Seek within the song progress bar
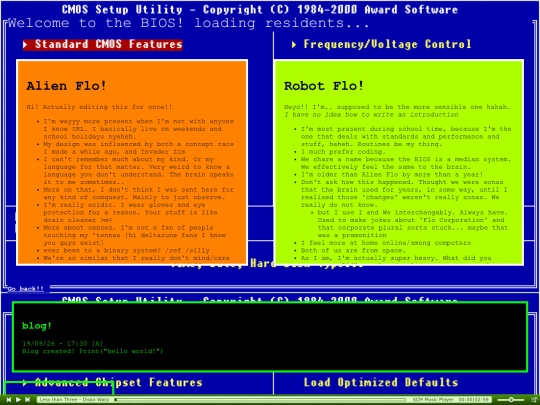The width and height of the screenshot is (540, 405). click(x=260, y=400)
